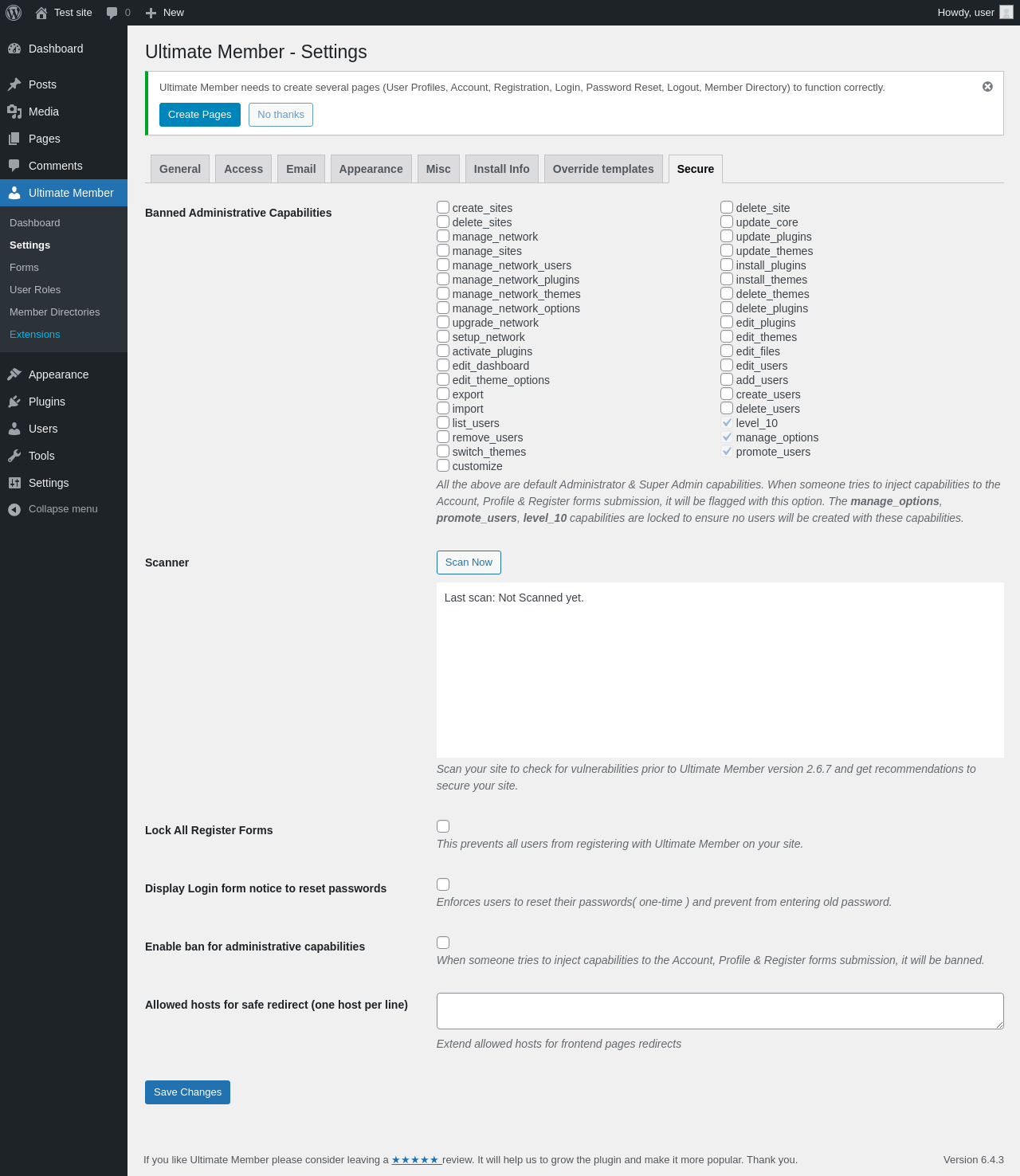
Task: Select the Secure tab
Action: click(696, 169)
